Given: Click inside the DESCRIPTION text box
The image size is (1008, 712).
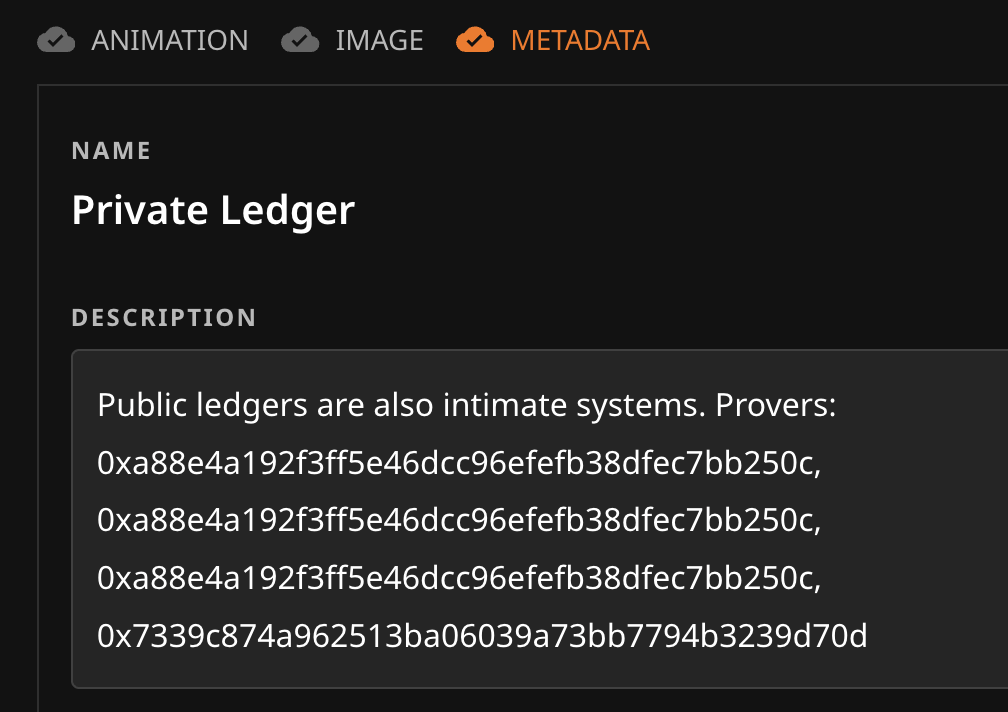Looking at the screenshot, I should (x=500, y=520).
